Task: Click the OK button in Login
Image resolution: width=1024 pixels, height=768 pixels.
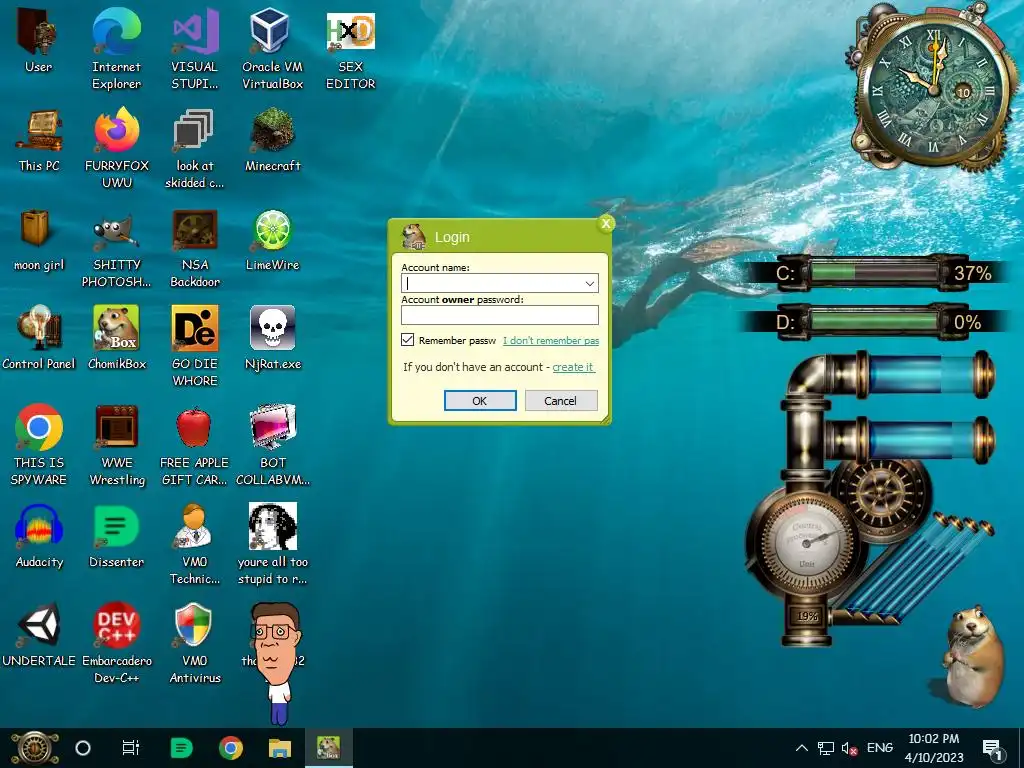Action: pos(480,401)
